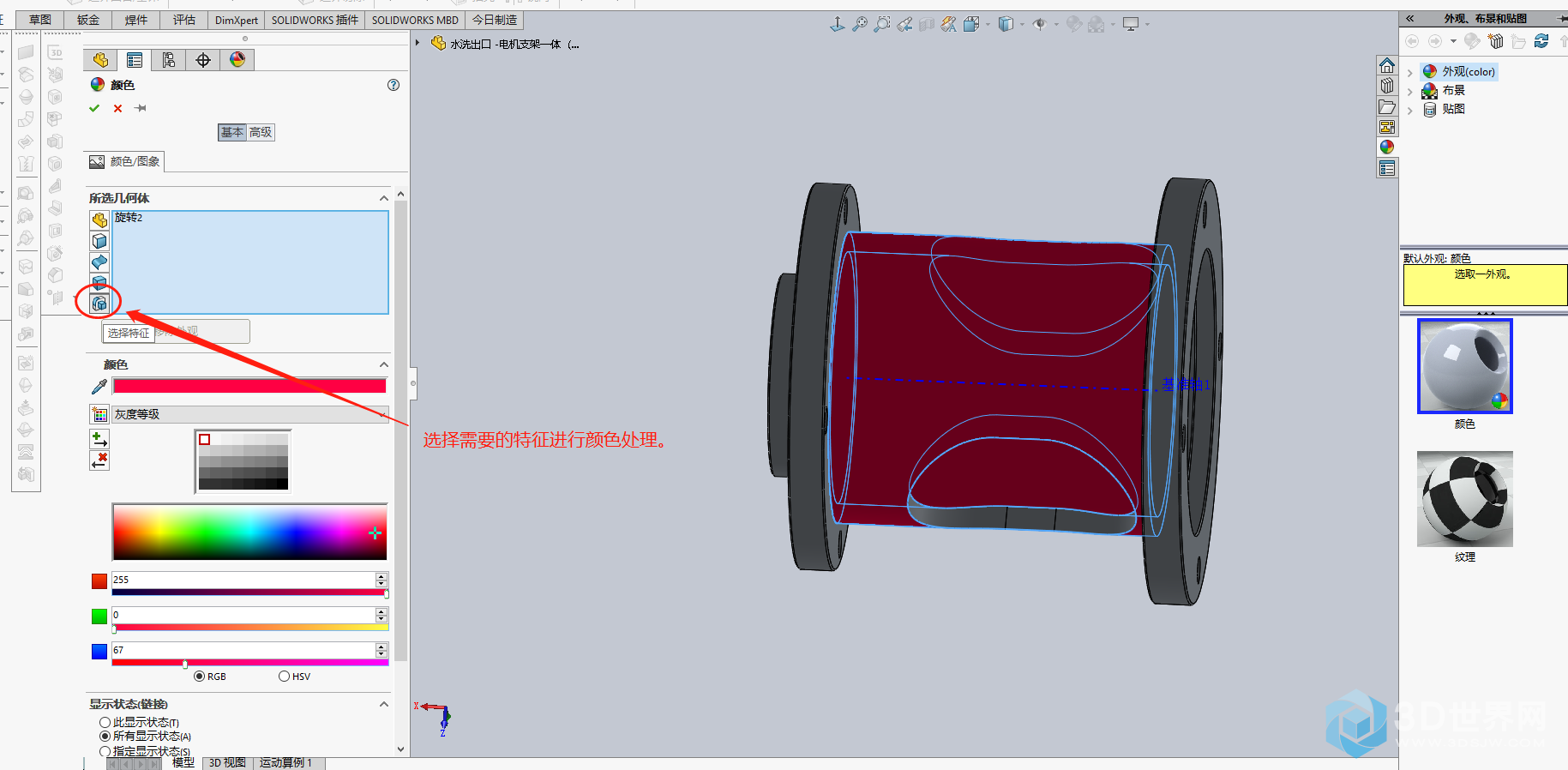1568x770 pixels.
Task: Click the red main color bar swatch
Action: point(249,387)
